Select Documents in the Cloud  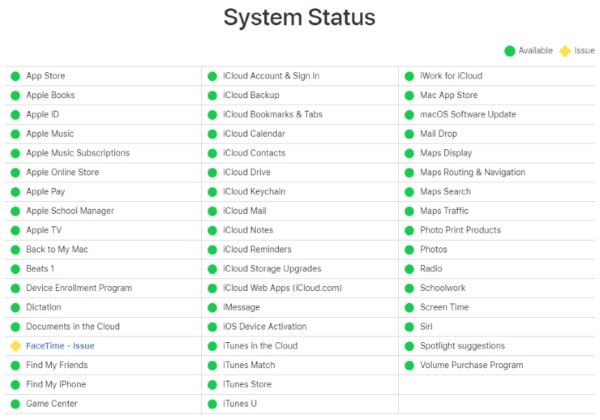73,327
